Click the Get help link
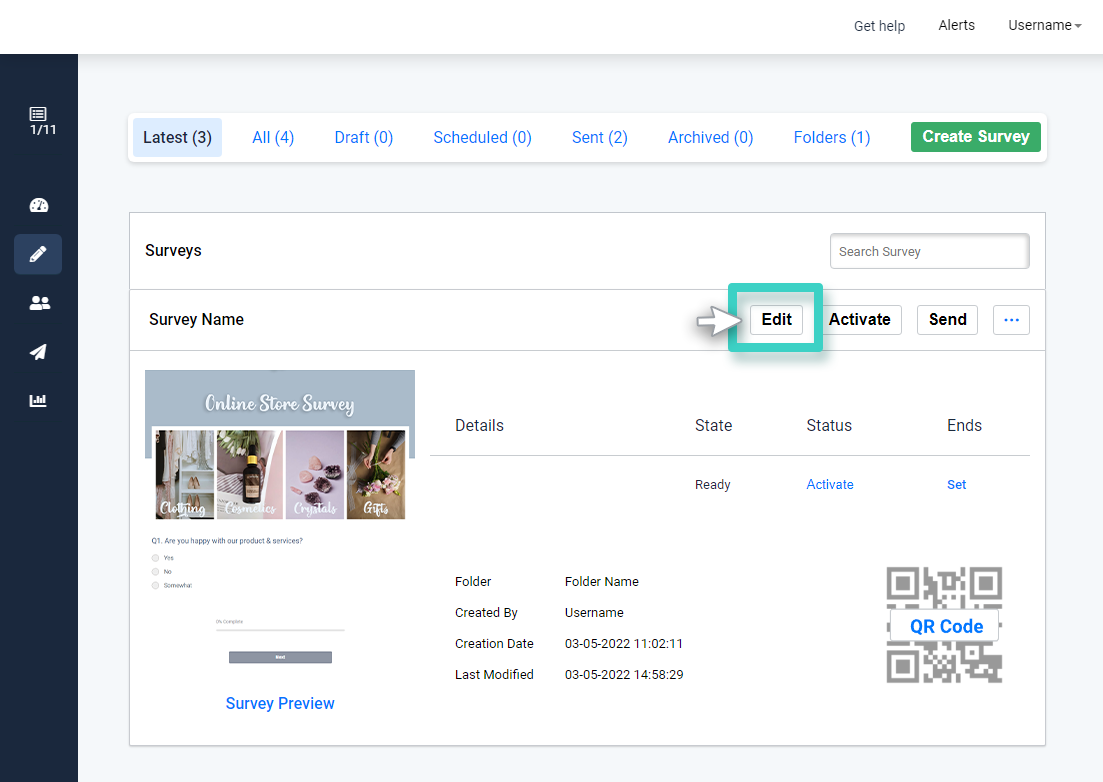 [x=879, y=26]
